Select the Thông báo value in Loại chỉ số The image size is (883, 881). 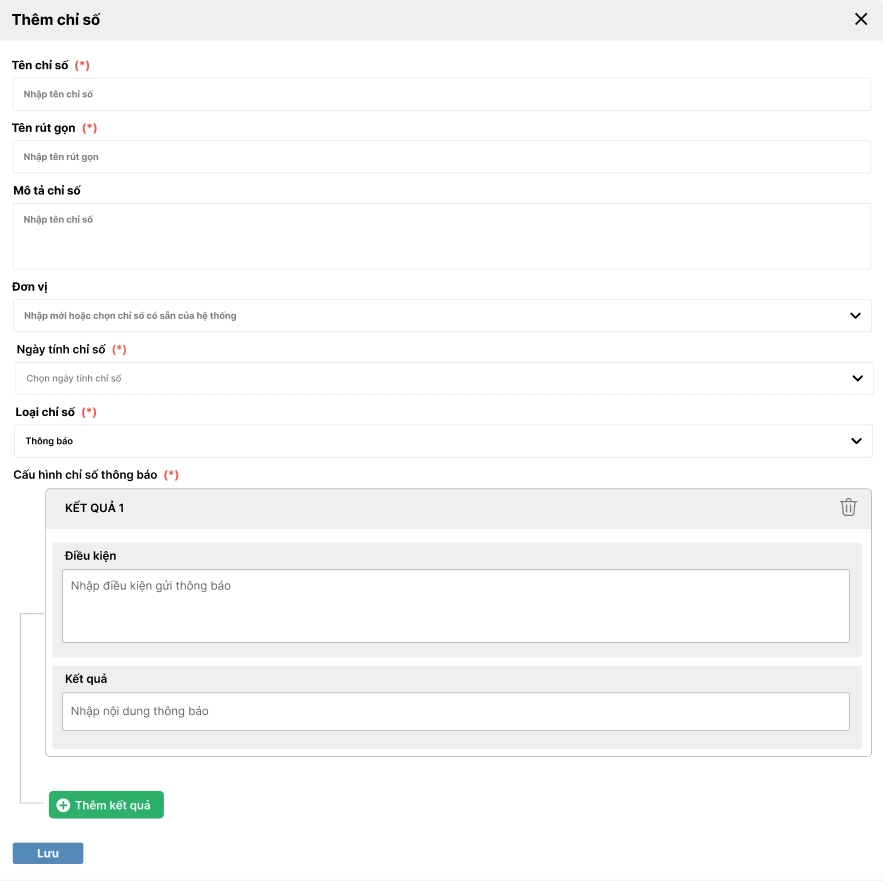click(x=49, y=441)
